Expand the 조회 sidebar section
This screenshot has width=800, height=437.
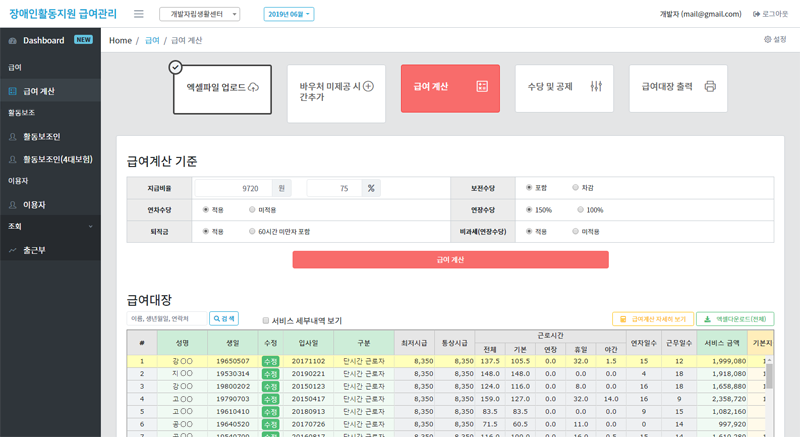(89, 227)
